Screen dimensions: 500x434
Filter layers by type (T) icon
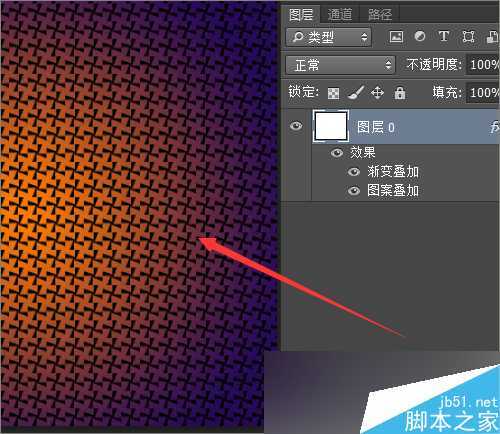(x=443, y=36)
